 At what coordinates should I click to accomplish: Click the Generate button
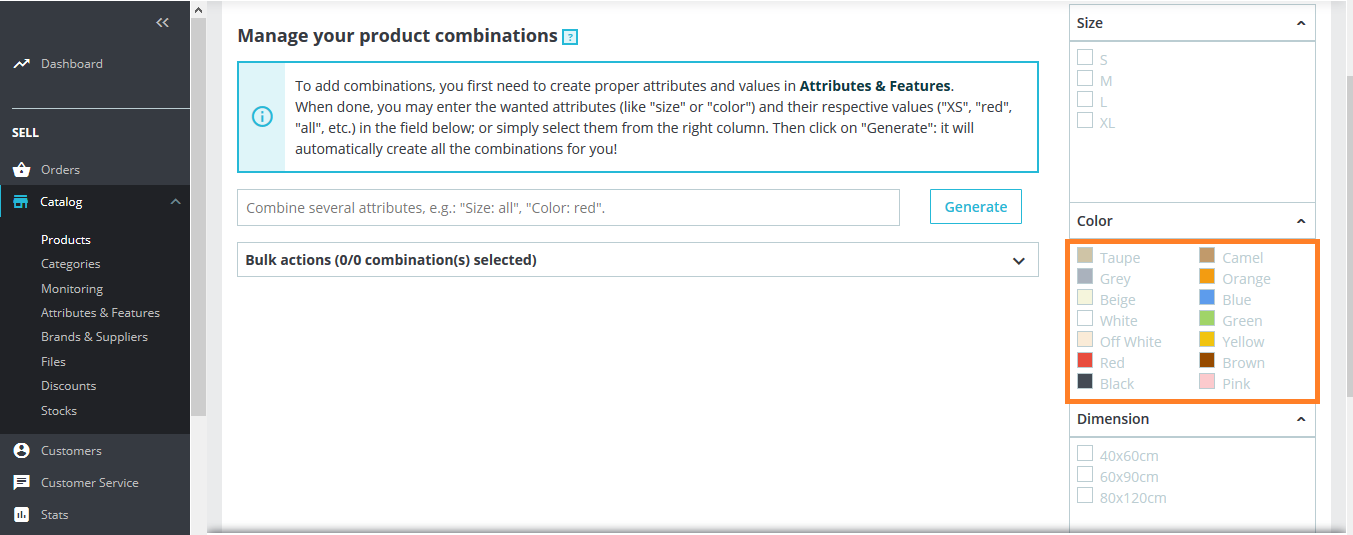(975, 207)
